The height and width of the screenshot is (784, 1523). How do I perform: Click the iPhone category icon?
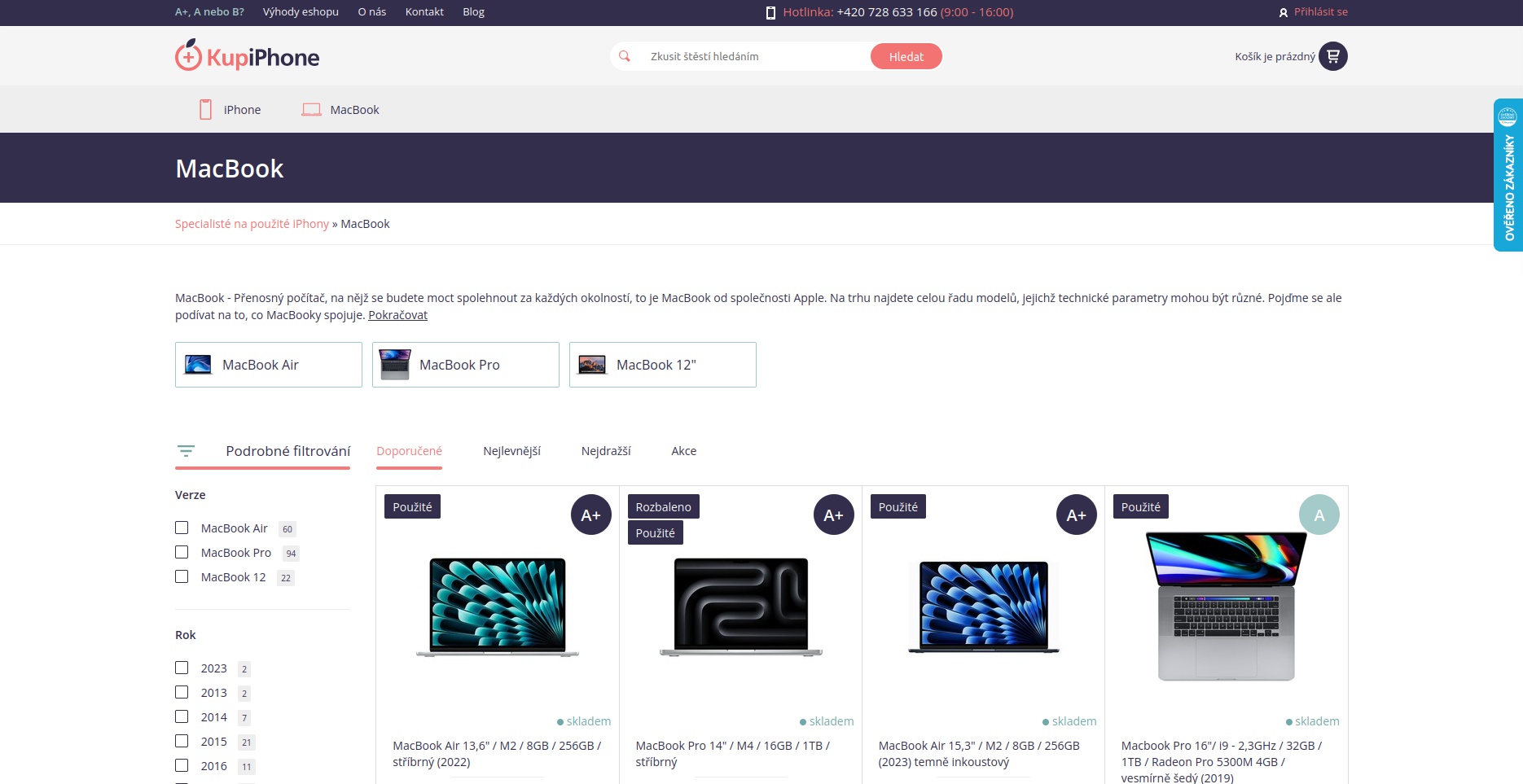click(x=205, y=109)
